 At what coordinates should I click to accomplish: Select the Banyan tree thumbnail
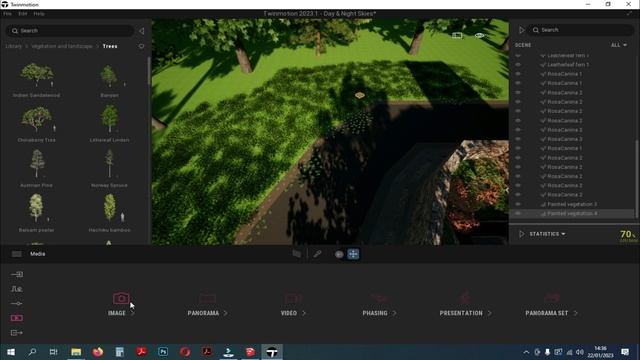coord(109,76)
